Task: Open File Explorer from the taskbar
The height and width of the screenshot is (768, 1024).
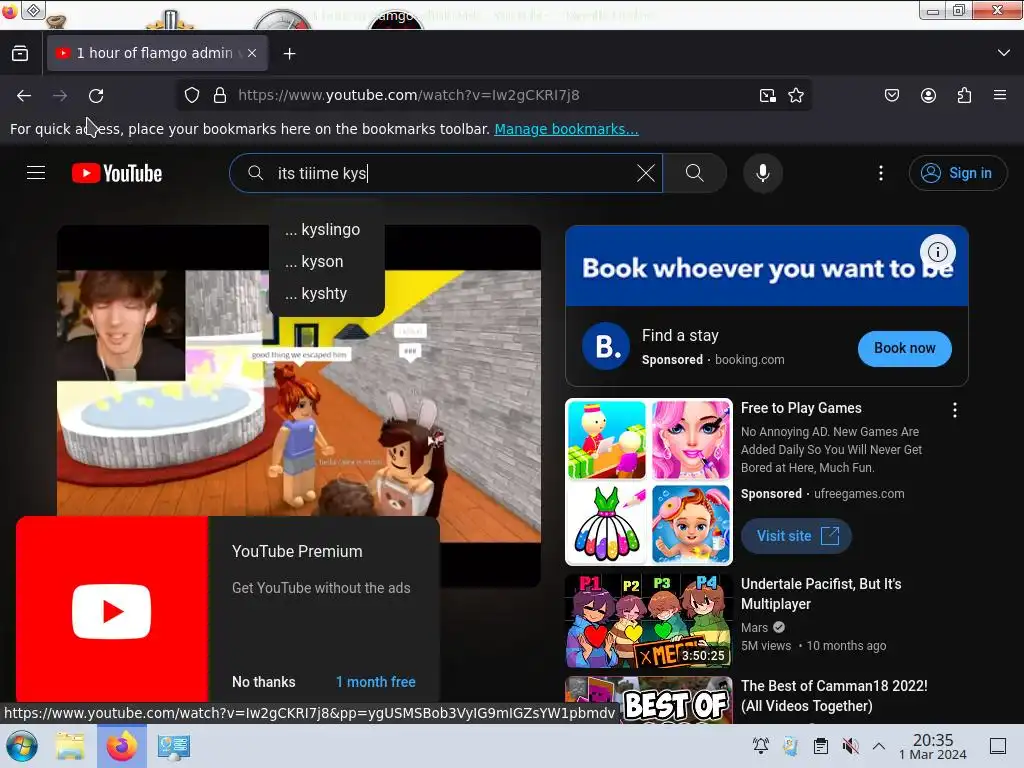Action: [x=70, y=746]
